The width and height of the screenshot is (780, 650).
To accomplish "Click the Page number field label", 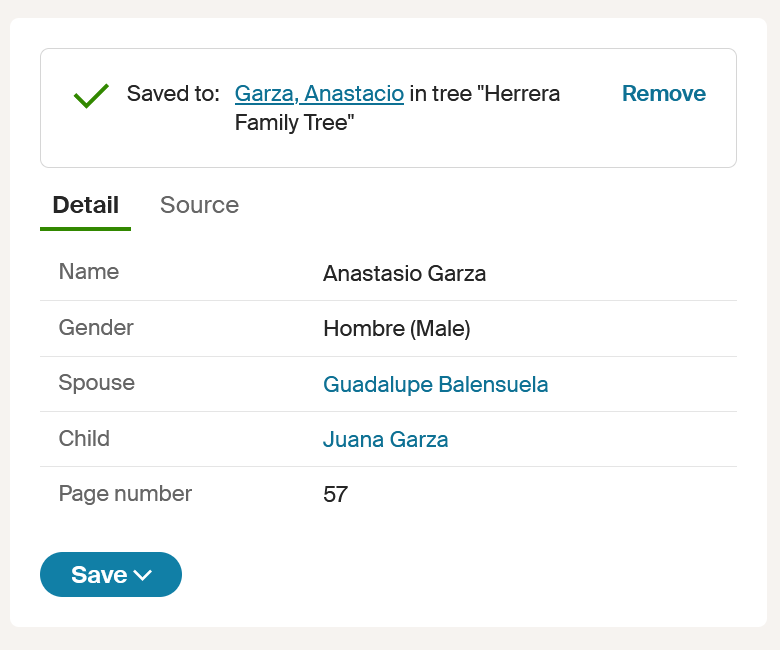I will coord(125,494).
